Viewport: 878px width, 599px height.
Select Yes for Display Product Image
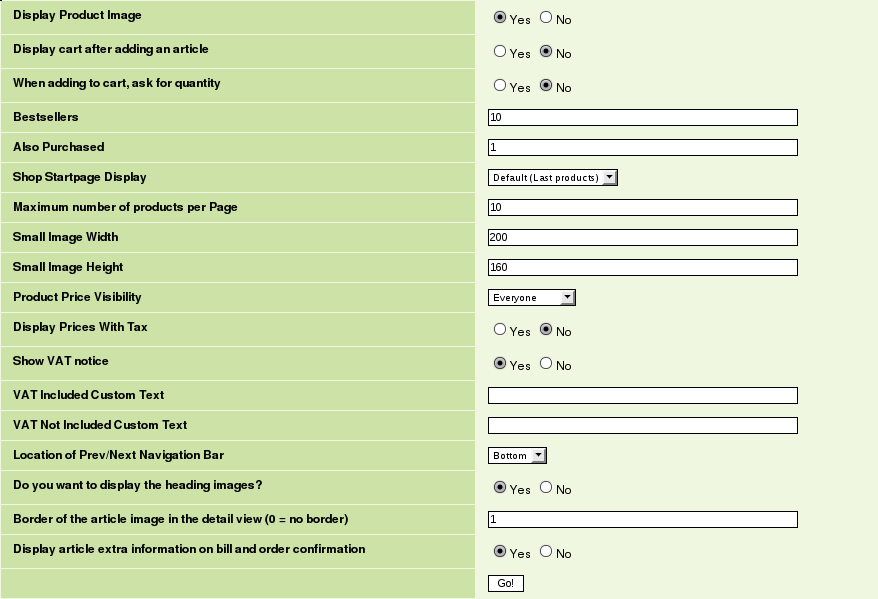500,18
